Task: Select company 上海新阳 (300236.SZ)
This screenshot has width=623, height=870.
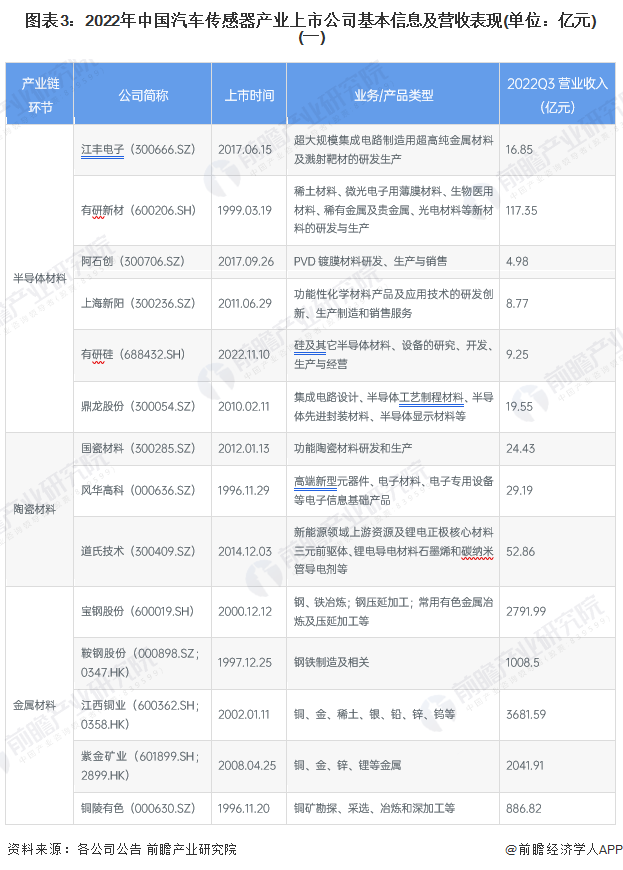Action: coord(138,304)
